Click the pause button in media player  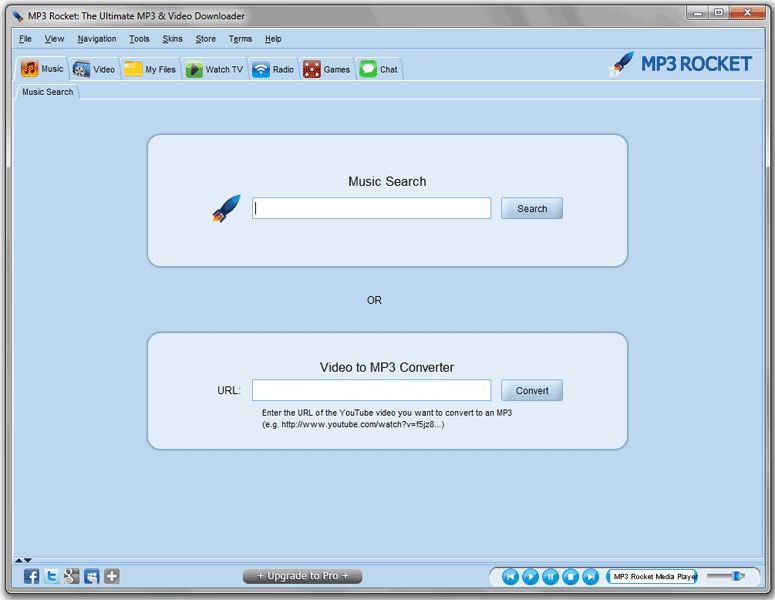click(x=550, y=577)
